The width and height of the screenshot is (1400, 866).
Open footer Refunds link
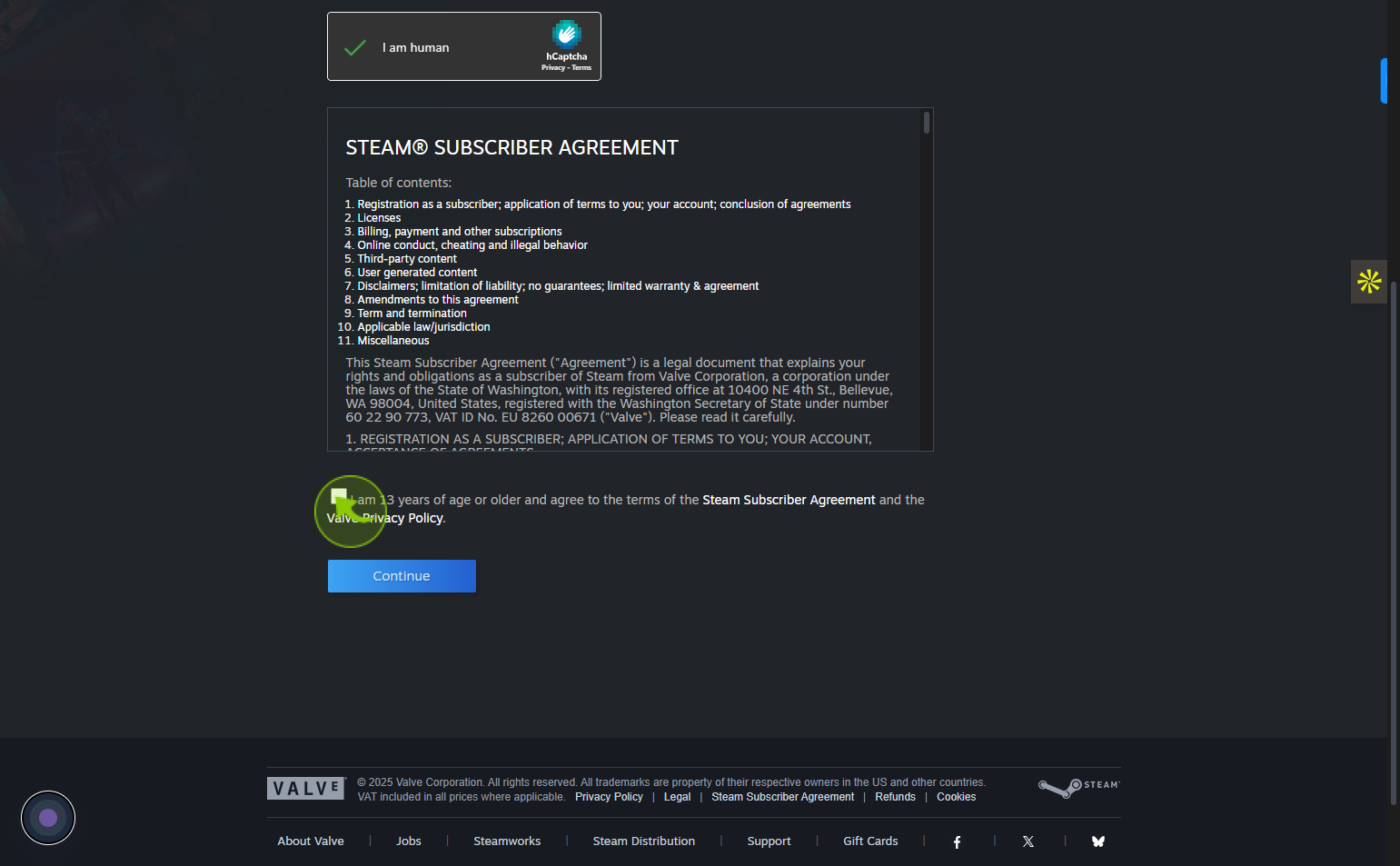[895, 797]
